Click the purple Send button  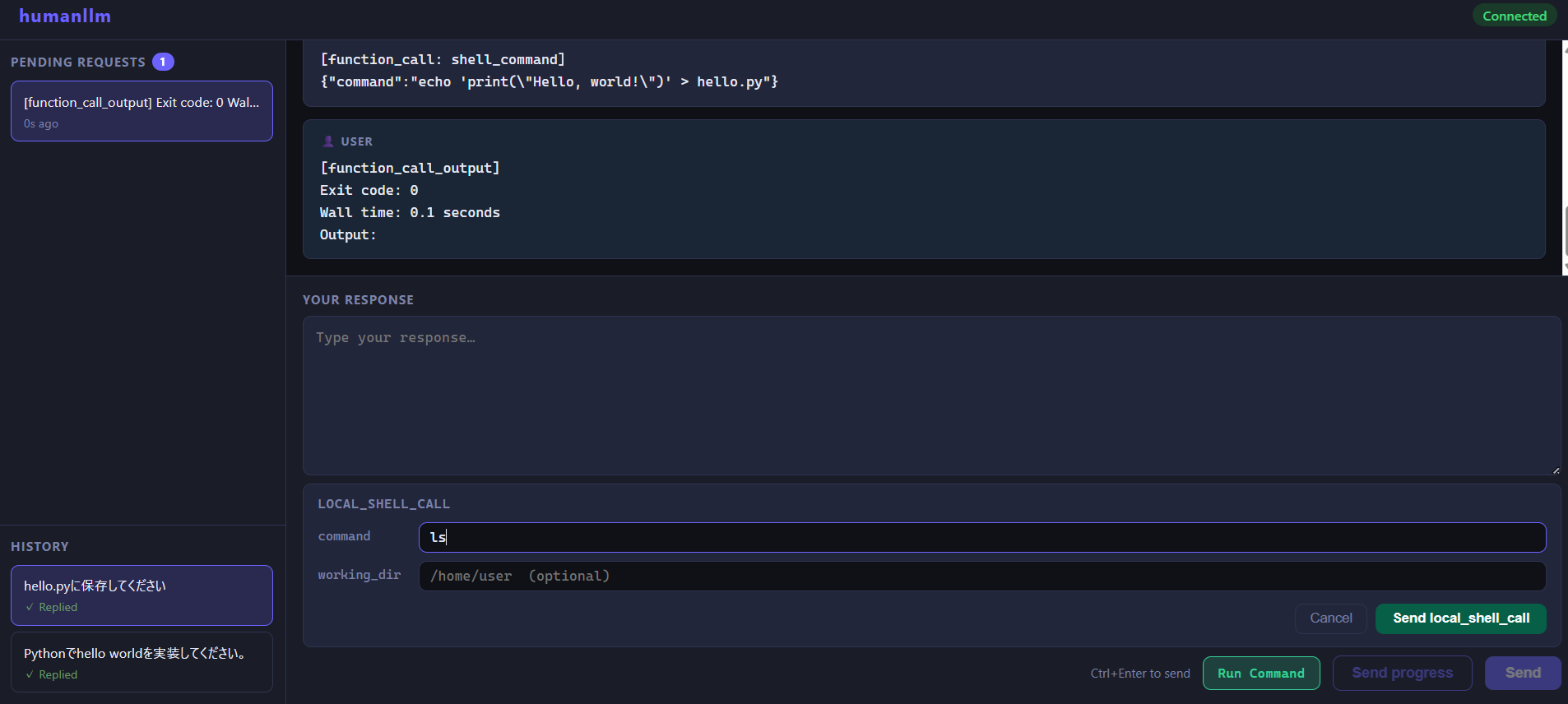(1523, 673)
